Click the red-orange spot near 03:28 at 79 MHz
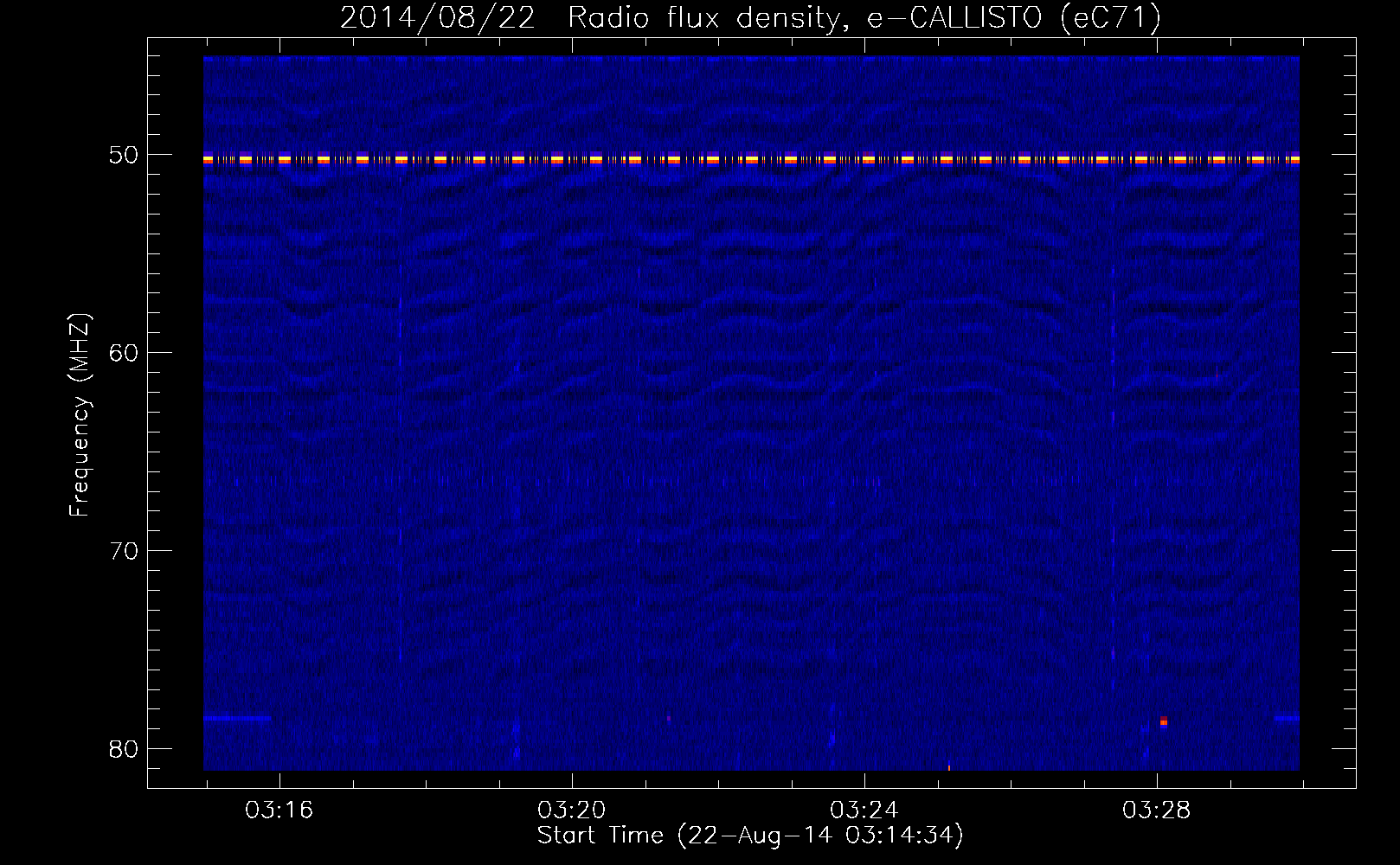This screenshot has height=865, width=1400. click(x=1164, y=721)
